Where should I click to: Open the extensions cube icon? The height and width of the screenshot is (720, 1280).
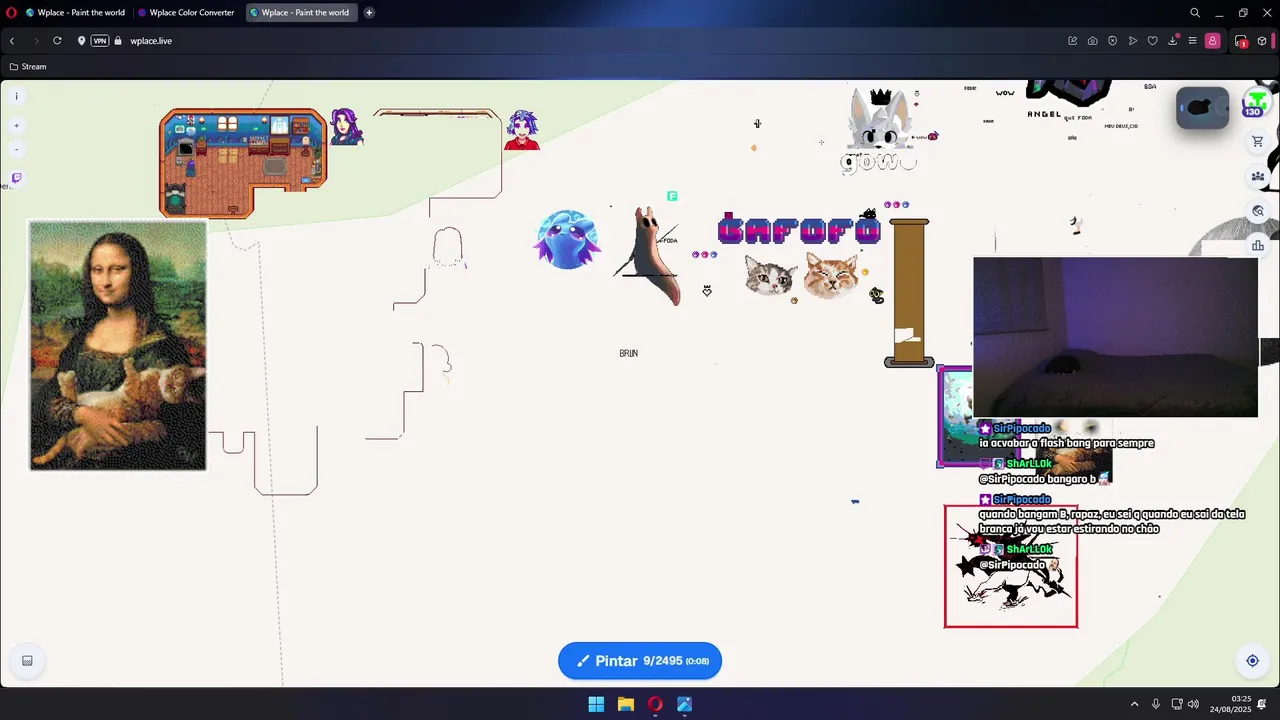tap(1262, 41)
